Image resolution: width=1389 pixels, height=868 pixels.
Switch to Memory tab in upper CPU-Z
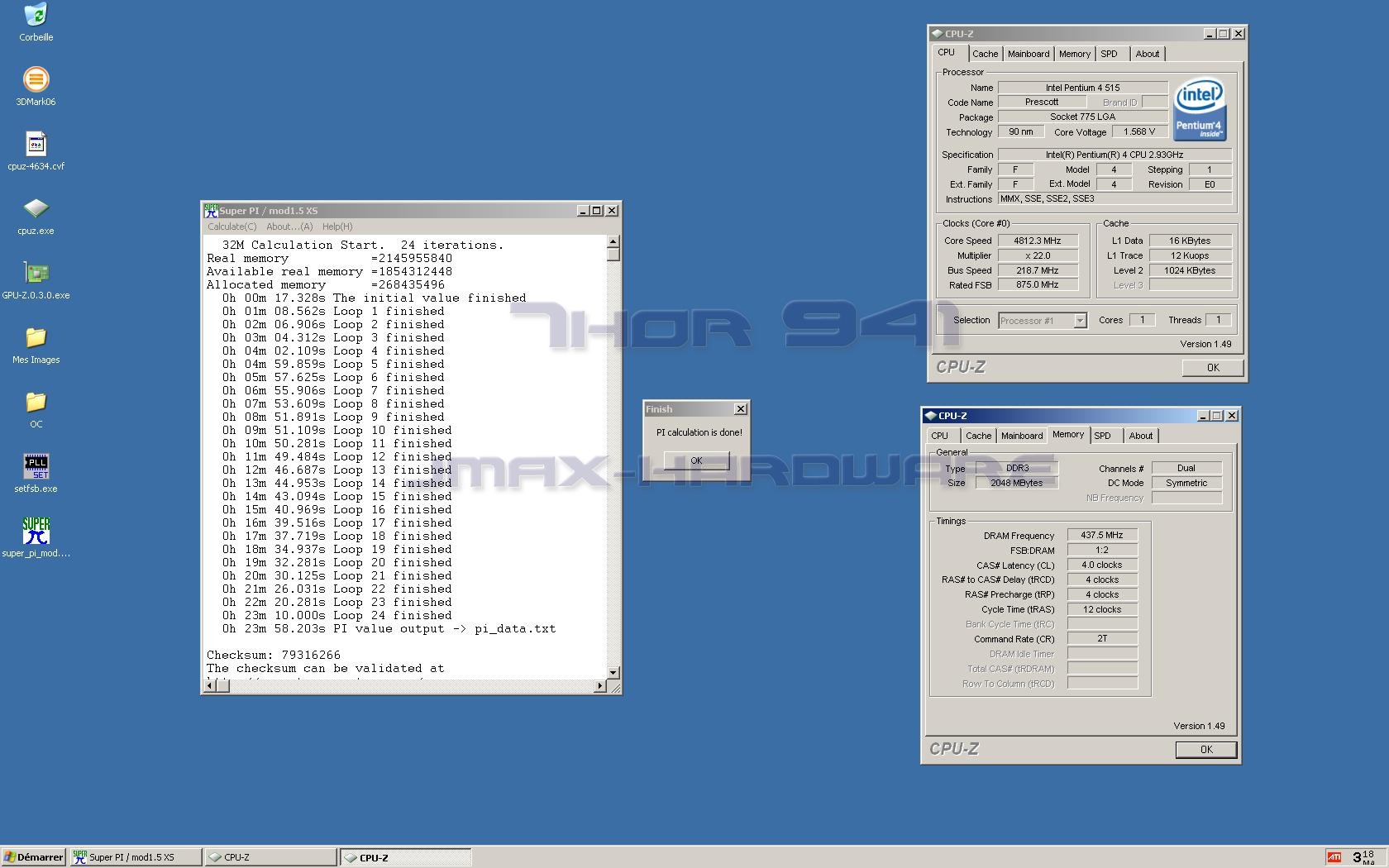[1075, 54]
